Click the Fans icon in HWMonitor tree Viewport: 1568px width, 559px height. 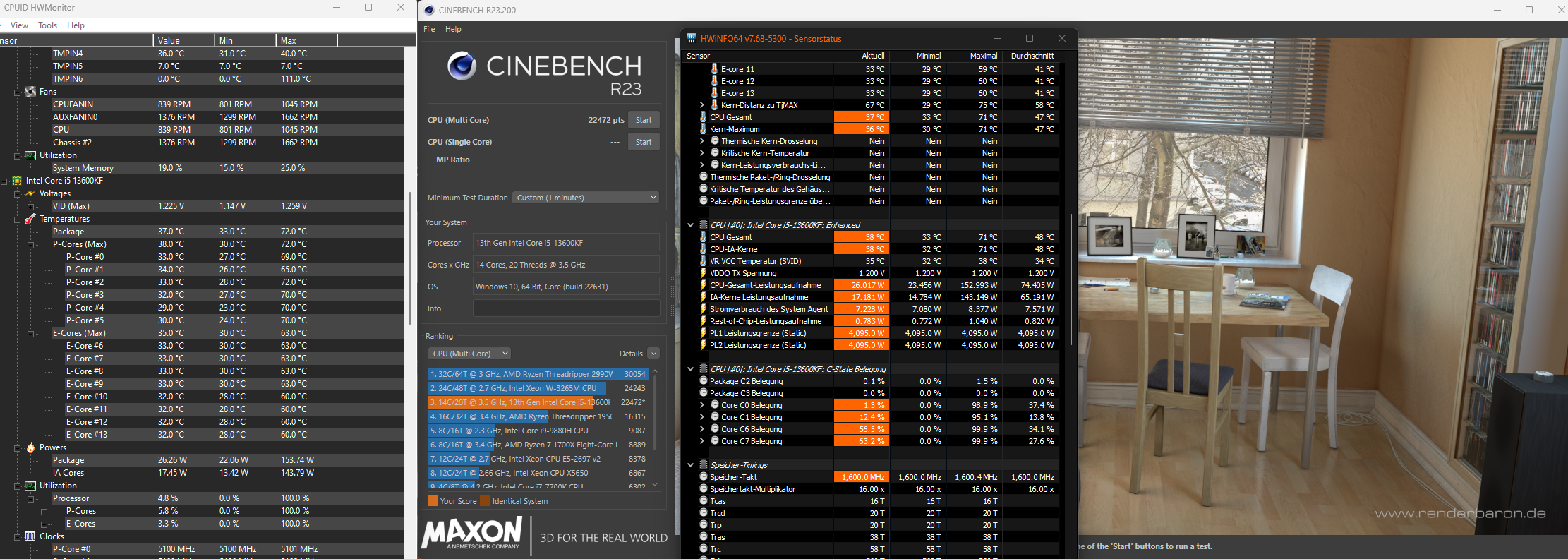click(30, 92)
